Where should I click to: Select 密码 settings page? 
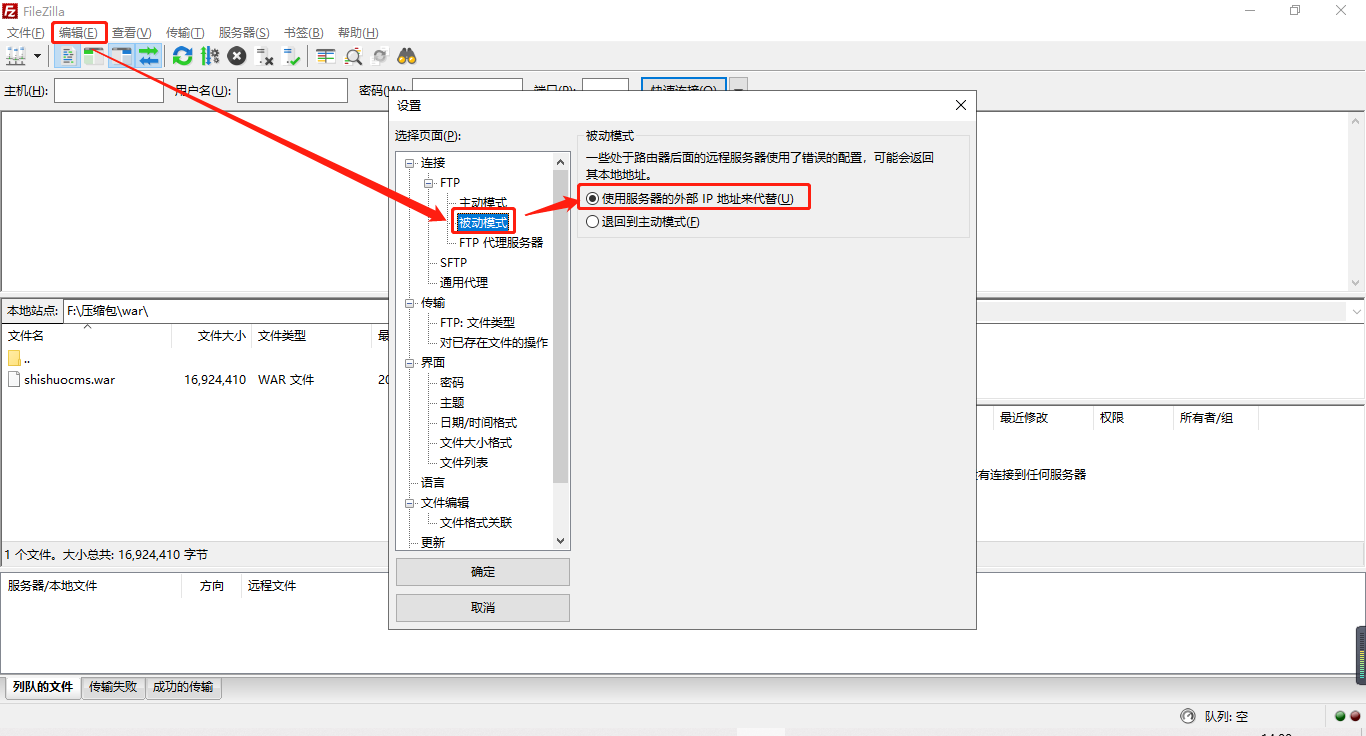pos(452,382)
